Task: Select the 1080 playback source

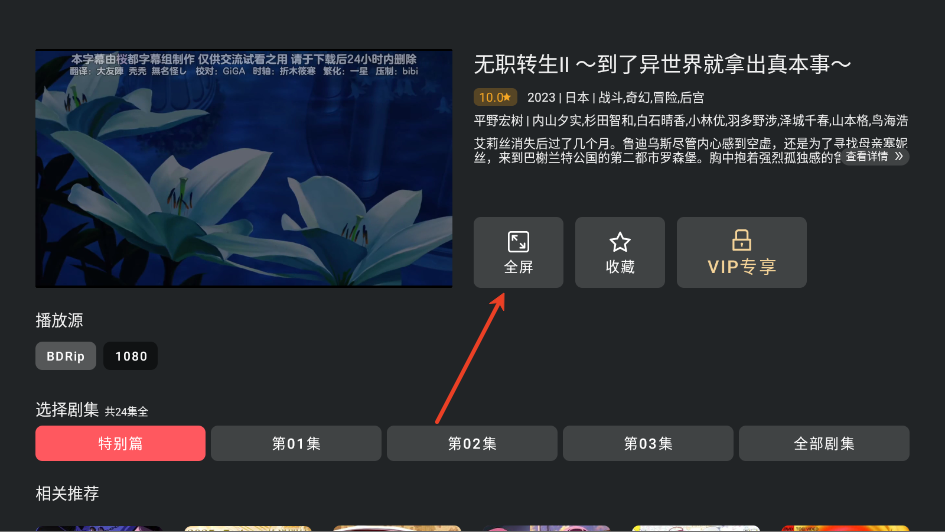Action: pyautogui.click(x=131, y=356)
